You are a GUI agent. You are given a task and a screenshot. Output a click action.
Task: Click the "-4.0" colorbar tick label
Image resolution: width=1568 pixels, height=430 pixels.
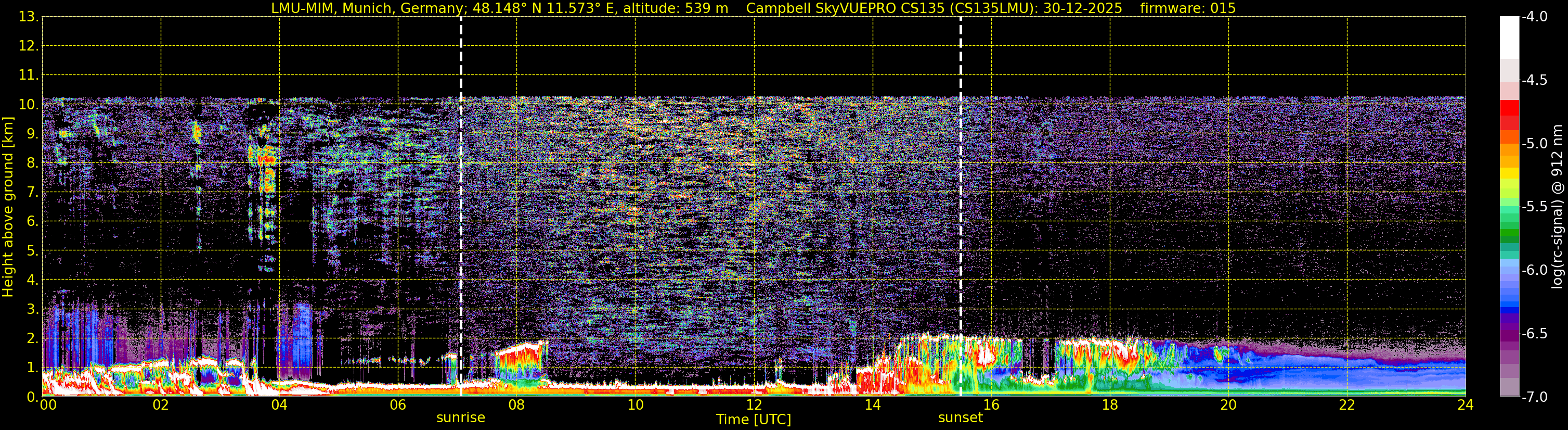point(1534,17)
